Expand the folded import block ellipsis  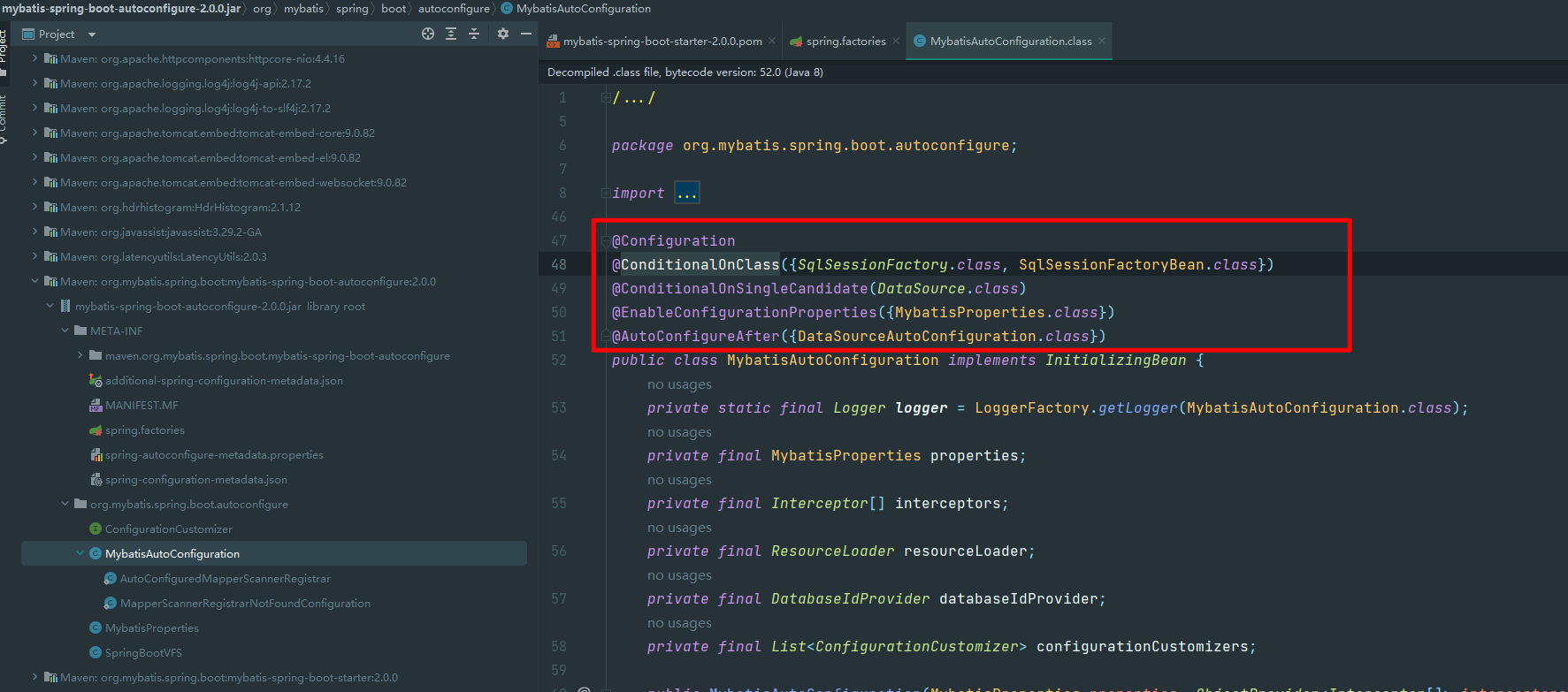tap(687, 193)
